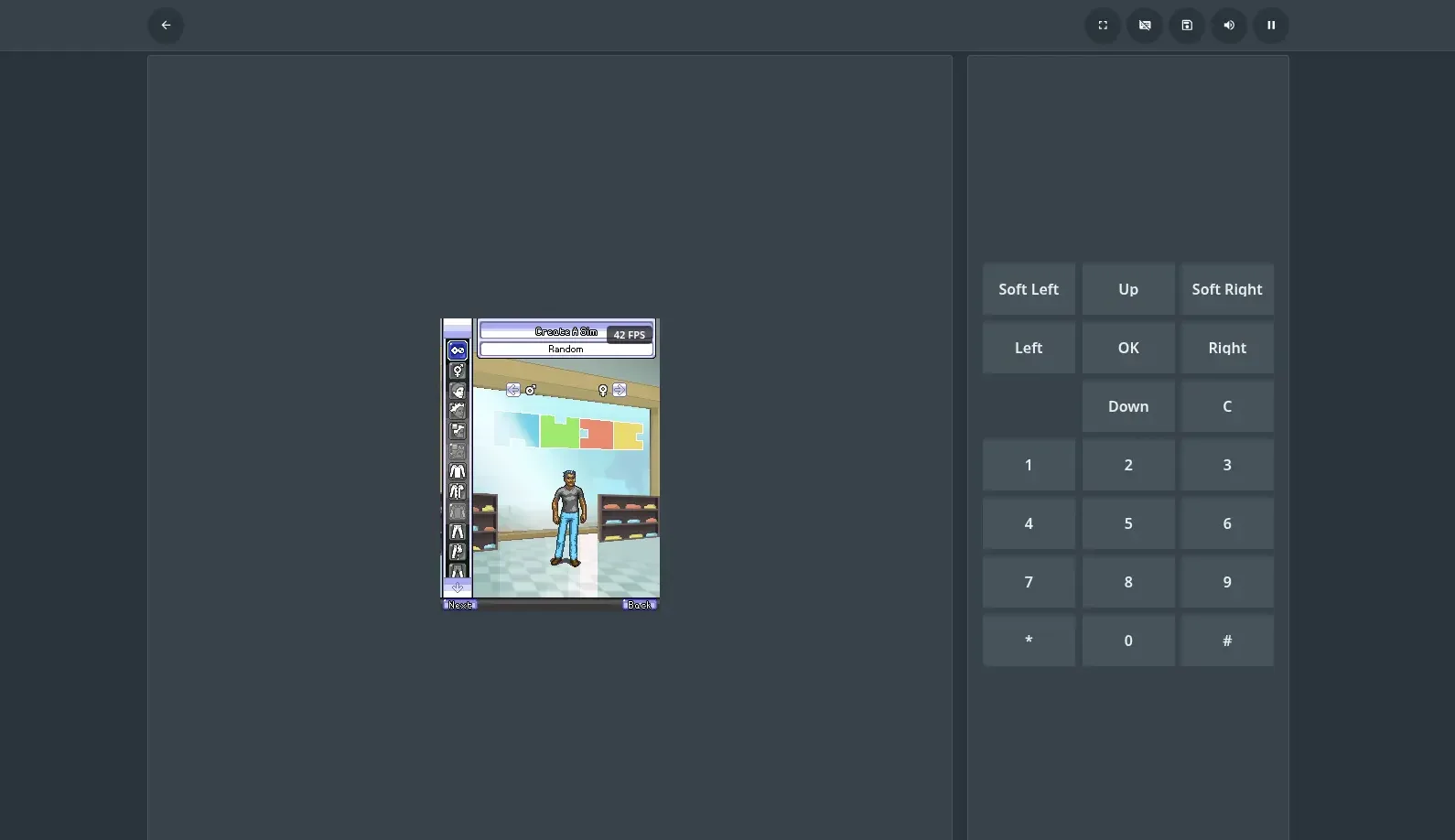
Task: Select the Random sim icon in sidebar
Action: (458, 350)
